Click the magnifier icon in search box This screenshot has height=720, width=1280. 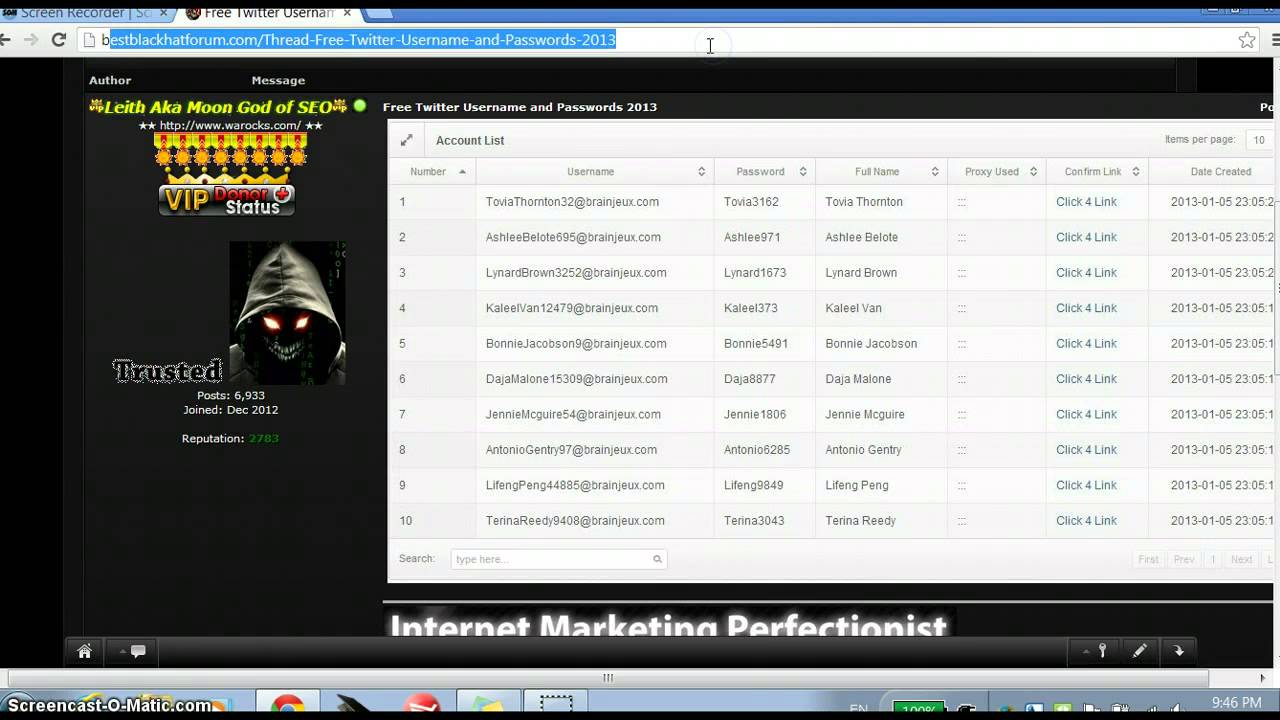tap(657, 559)
